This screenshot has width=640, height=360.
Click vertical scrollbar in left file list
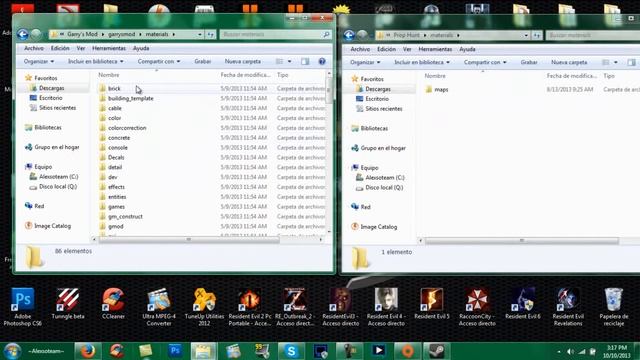329,90
